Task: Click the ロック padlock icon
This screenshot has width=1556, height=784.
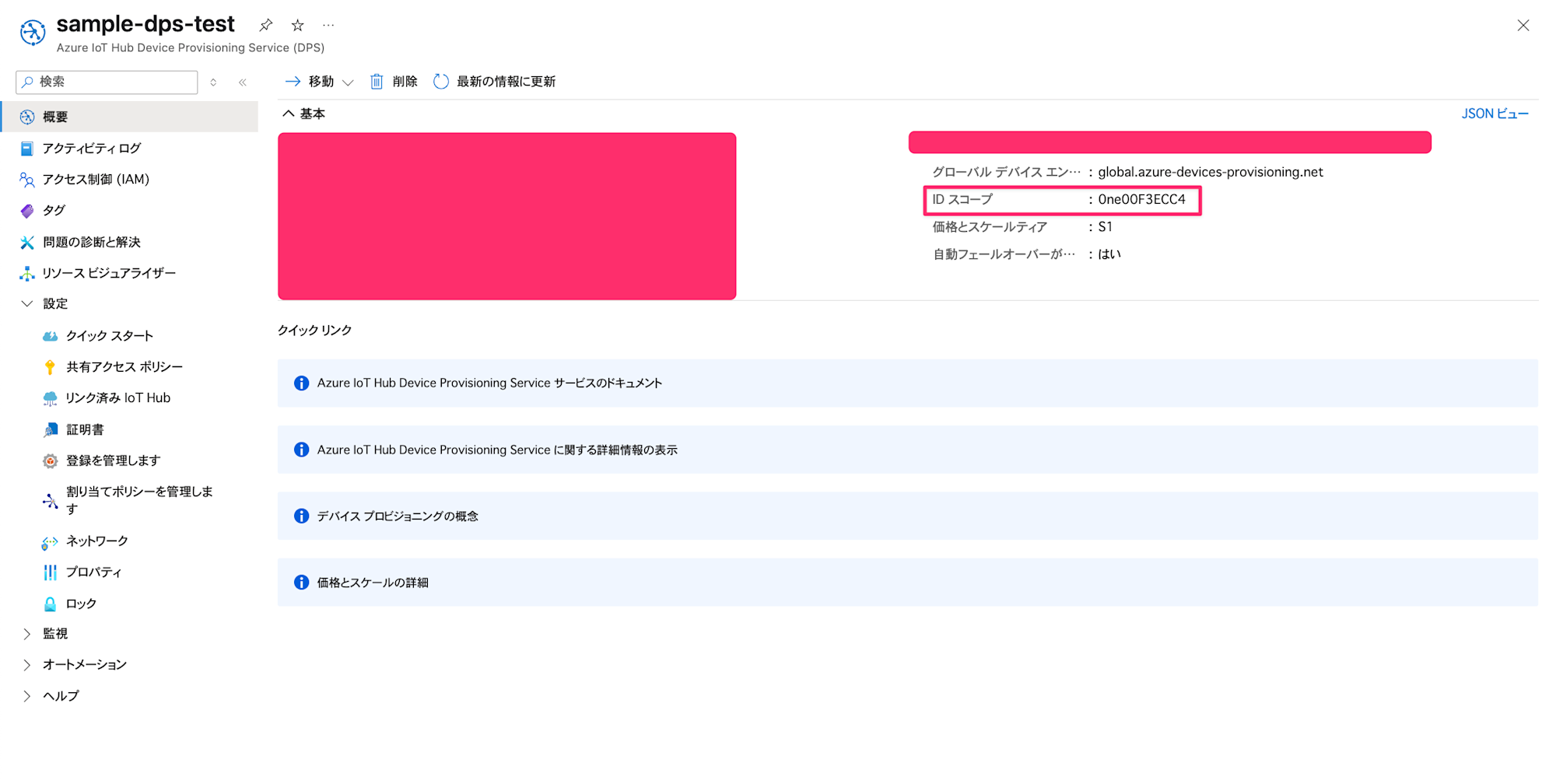Action: coord(50,604)
